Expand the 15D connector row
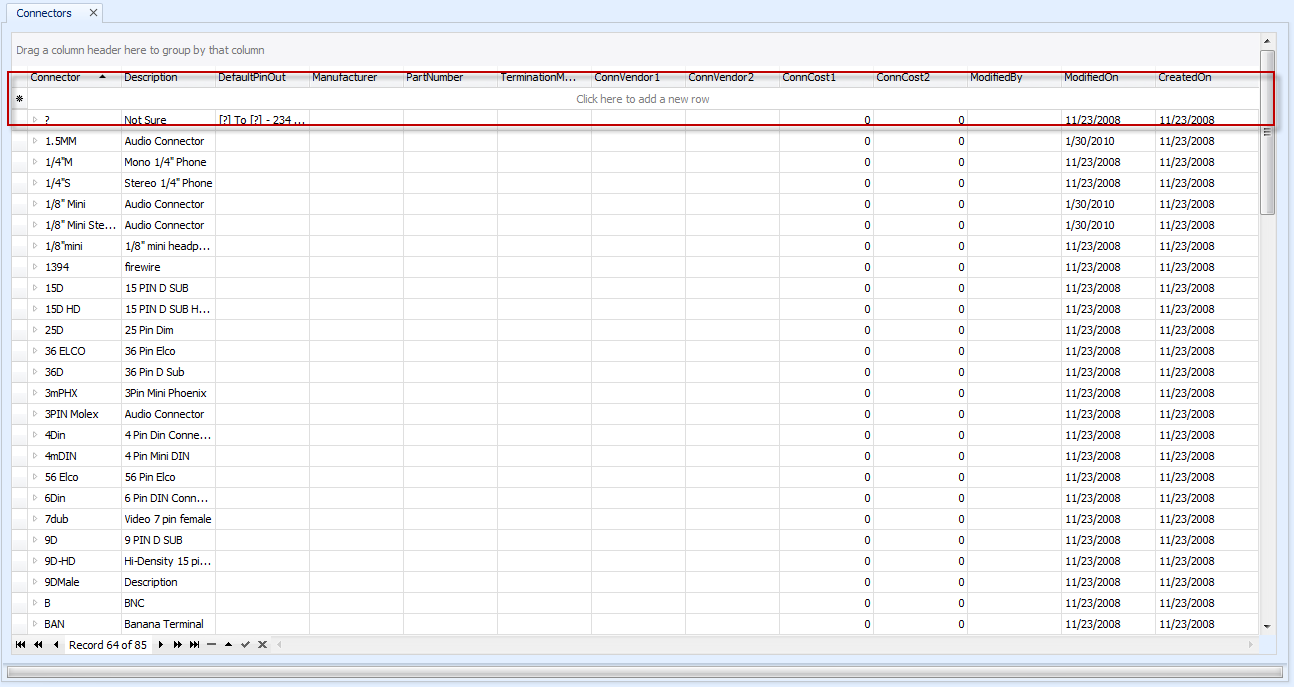This screenshot has height=687, width=1294. tap(35, 288)
